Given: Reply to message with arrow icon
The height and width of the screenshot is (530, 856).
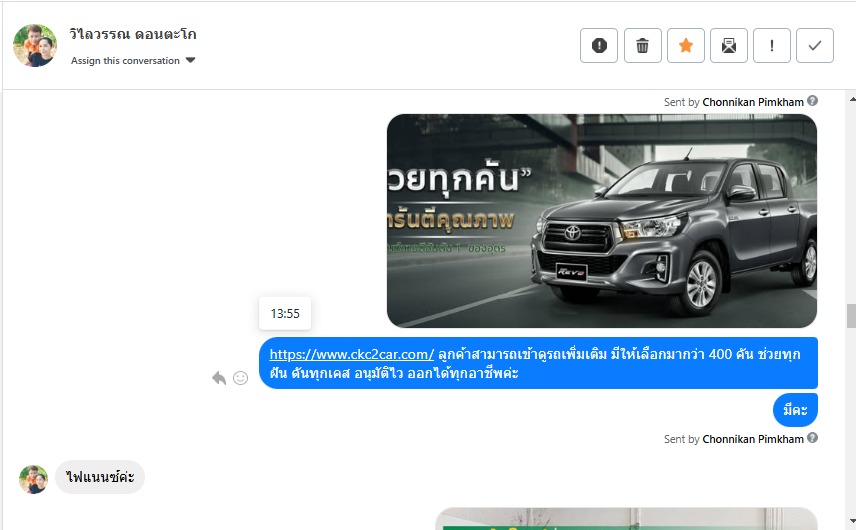Looking at the screenshot, I should [219, 378].
